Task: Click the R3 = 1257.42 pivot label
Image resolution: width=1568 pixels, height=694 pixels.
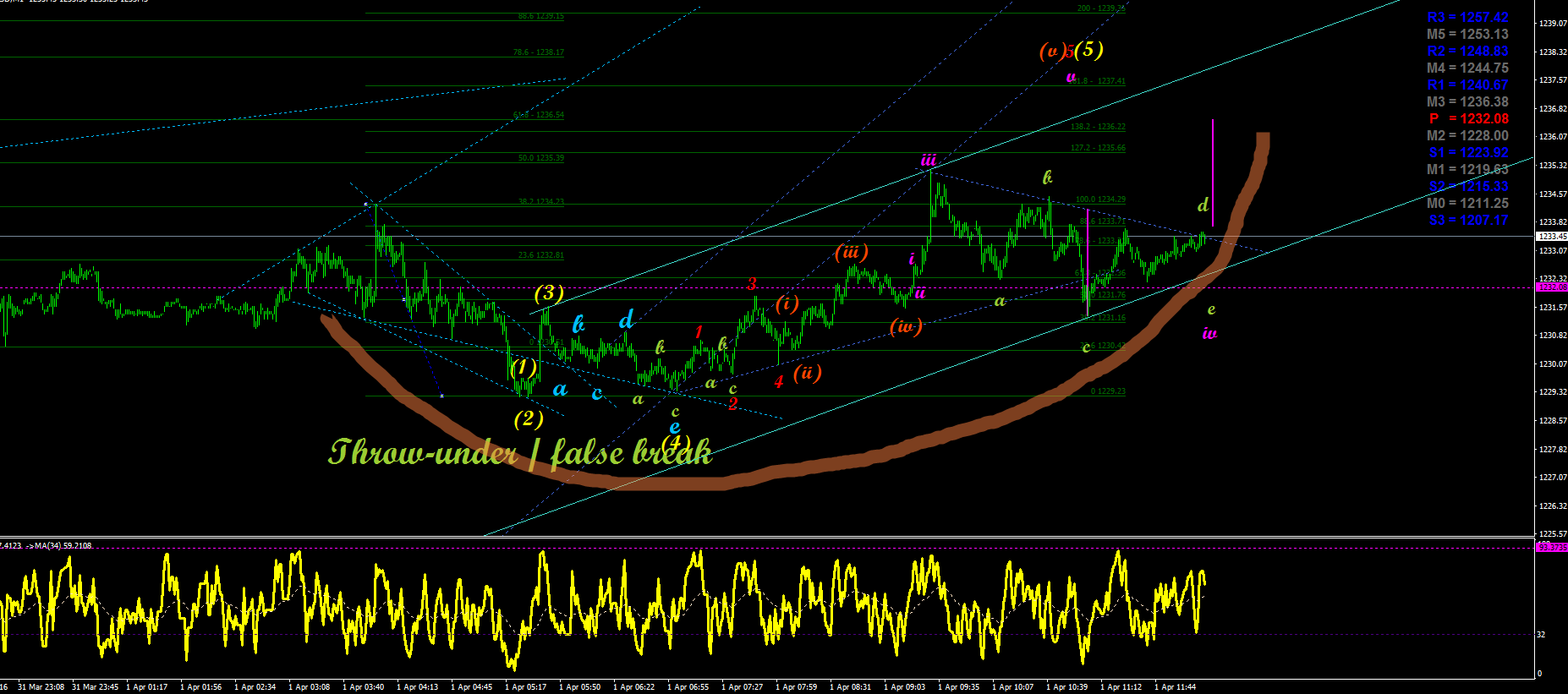Action: [1467, 17]
